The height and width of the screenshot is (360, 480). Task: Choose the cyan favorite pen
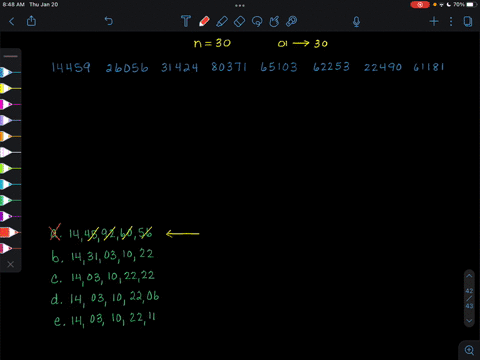10,184
